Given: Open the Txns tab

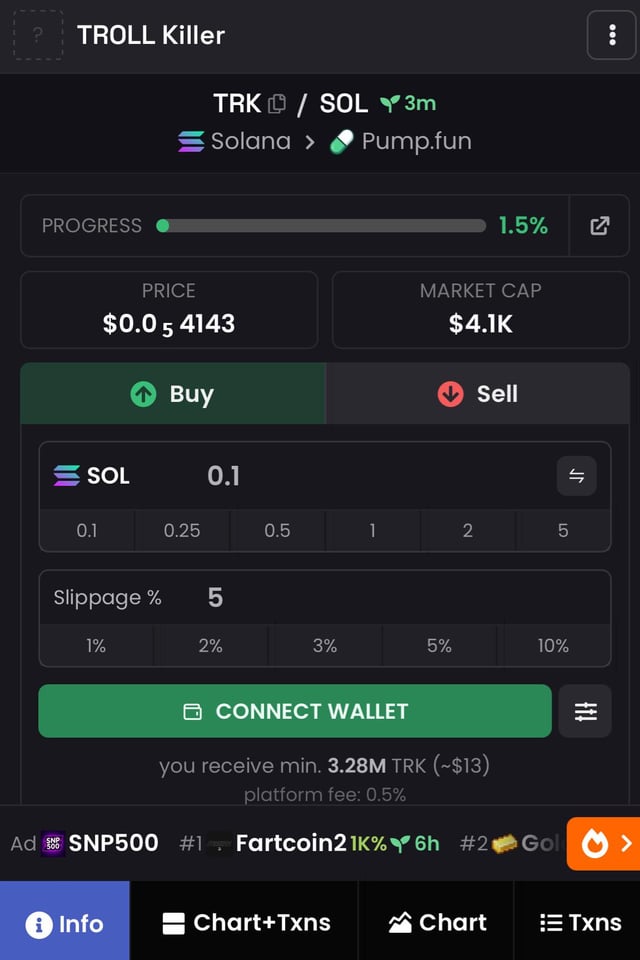Looking at the screenshot, I should (577, 922).
